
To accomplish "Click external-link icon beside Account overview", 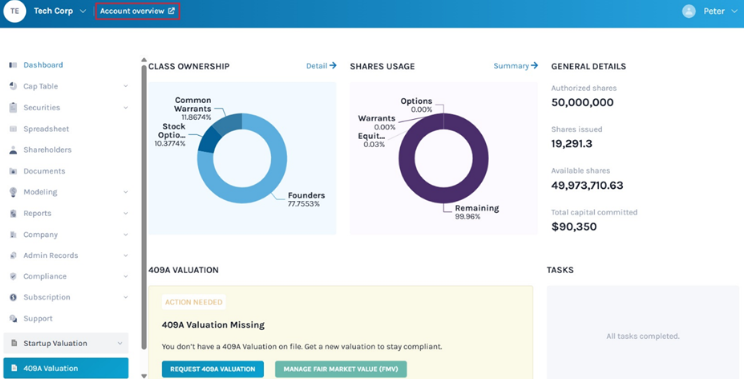I will [171, 10].
